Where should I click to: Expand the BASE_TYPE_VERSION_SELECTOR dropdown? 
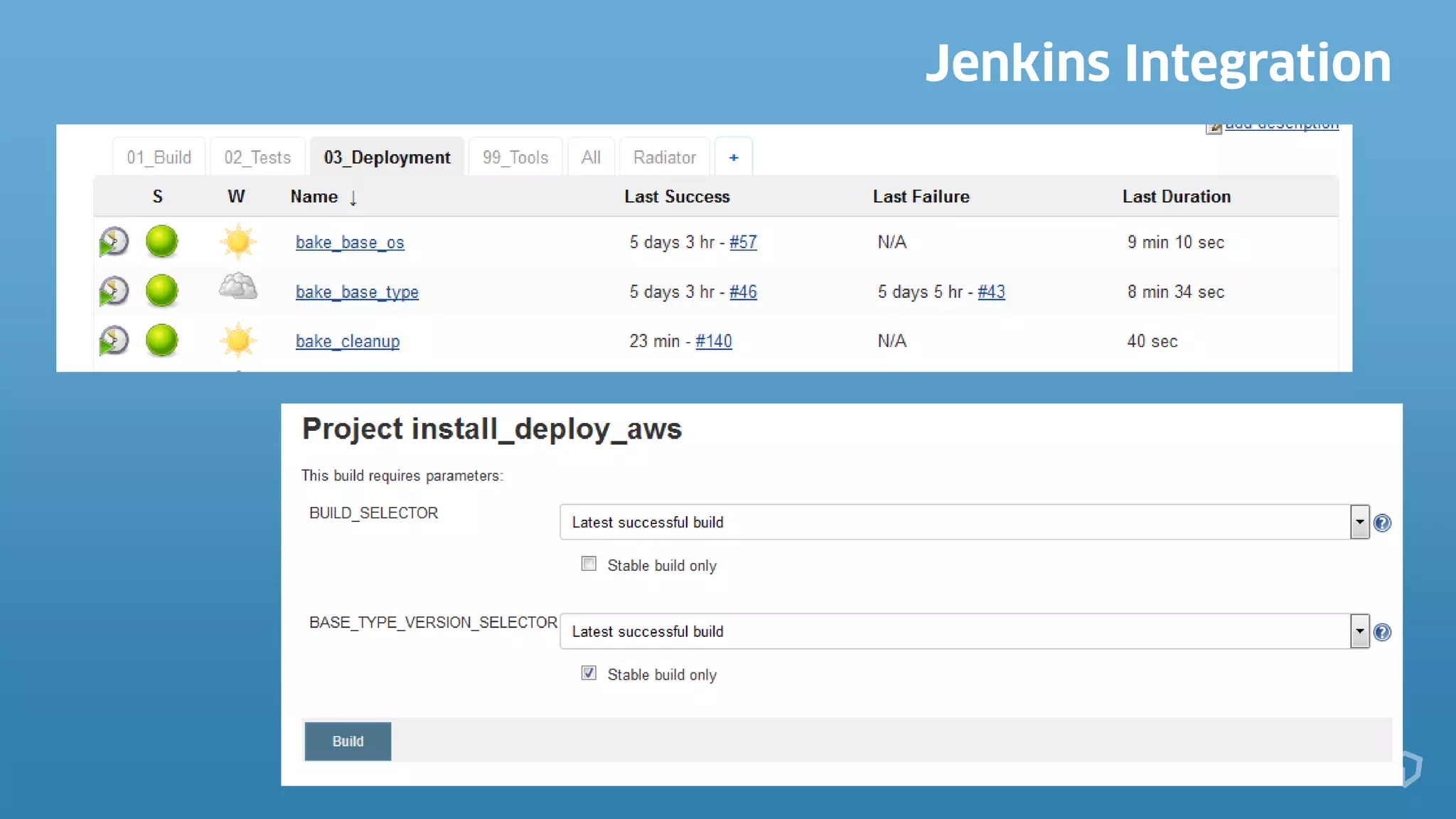[x=1359, y=631]
